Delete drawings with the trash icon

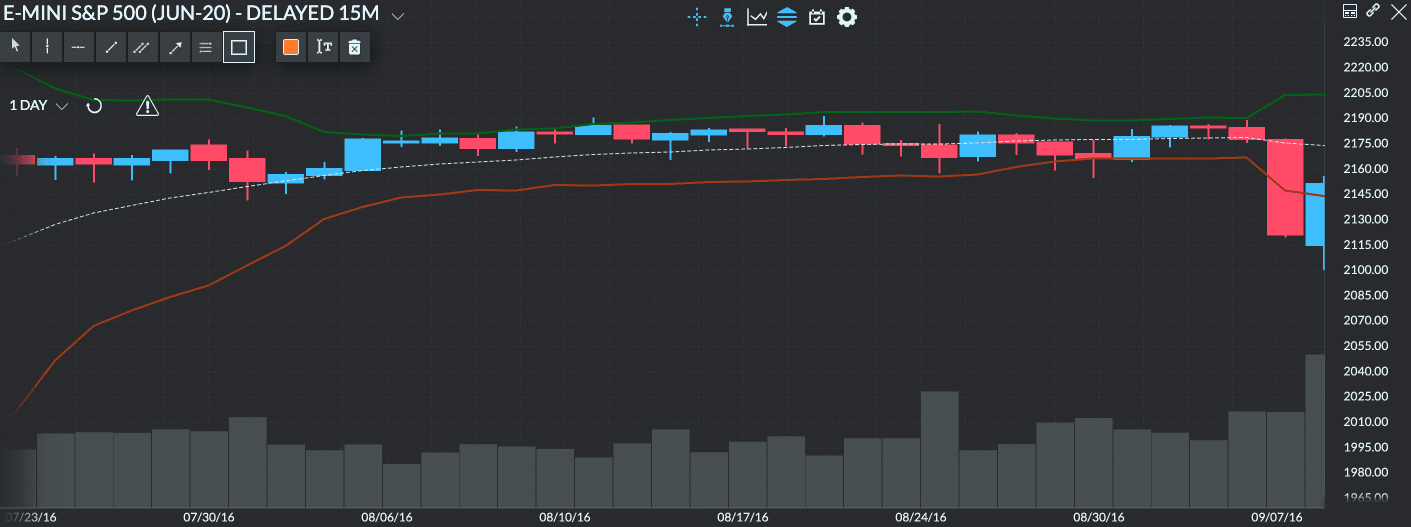[x=354, y=47]
